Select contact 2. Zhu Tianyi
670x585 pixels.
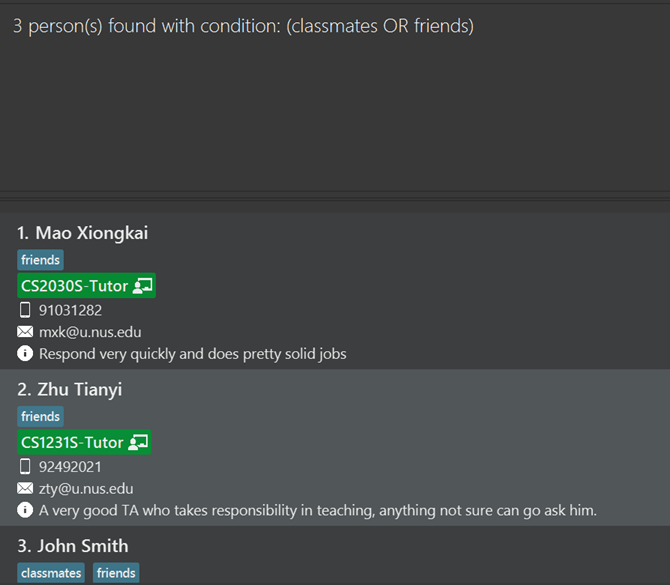(x=335, y=447)
